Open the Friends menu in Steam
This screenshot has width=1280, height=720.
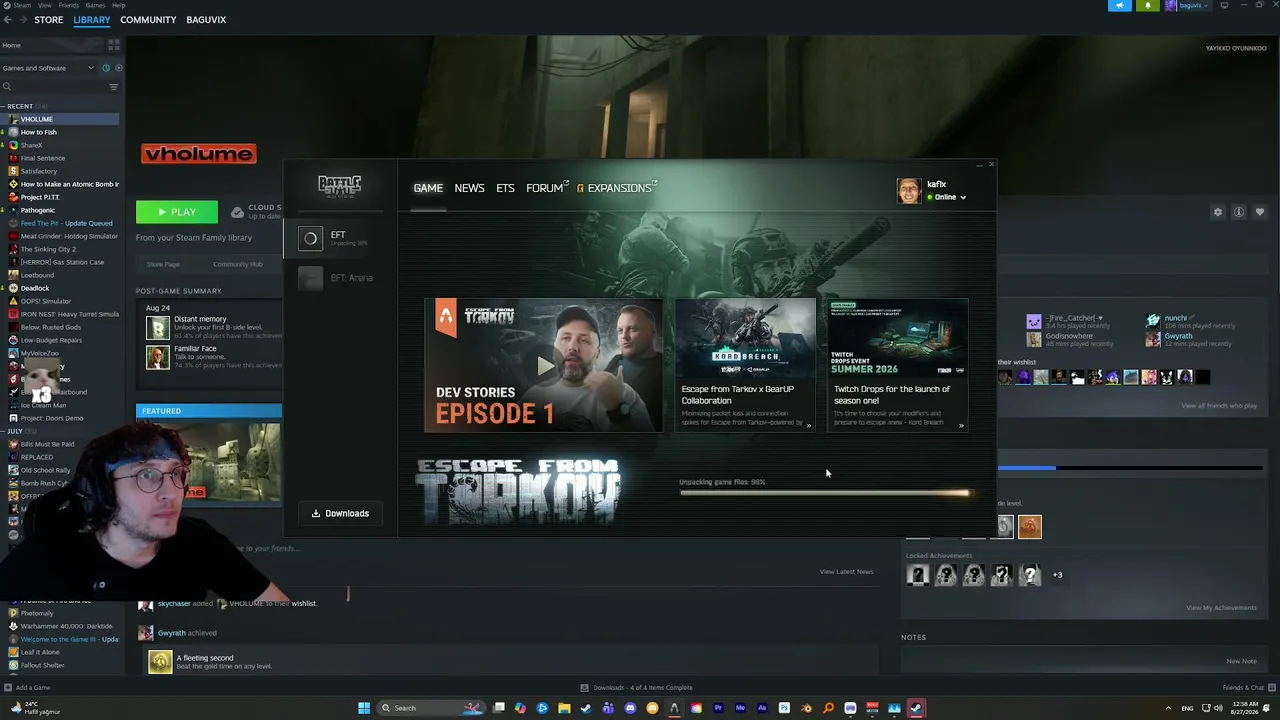pyautogui.click(x=71, y=5)
